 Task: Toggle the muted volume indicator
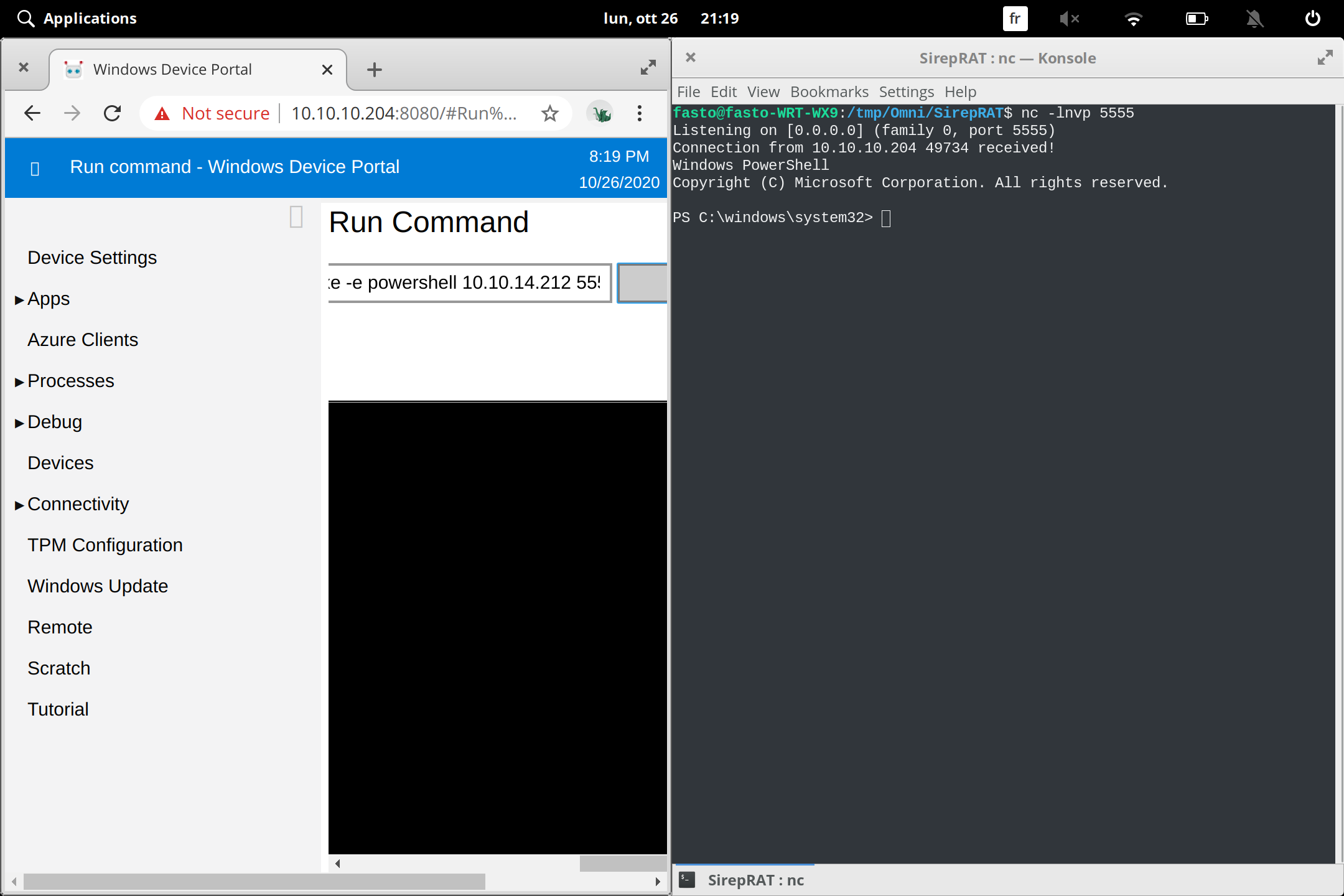click(x=1069, y=19)
